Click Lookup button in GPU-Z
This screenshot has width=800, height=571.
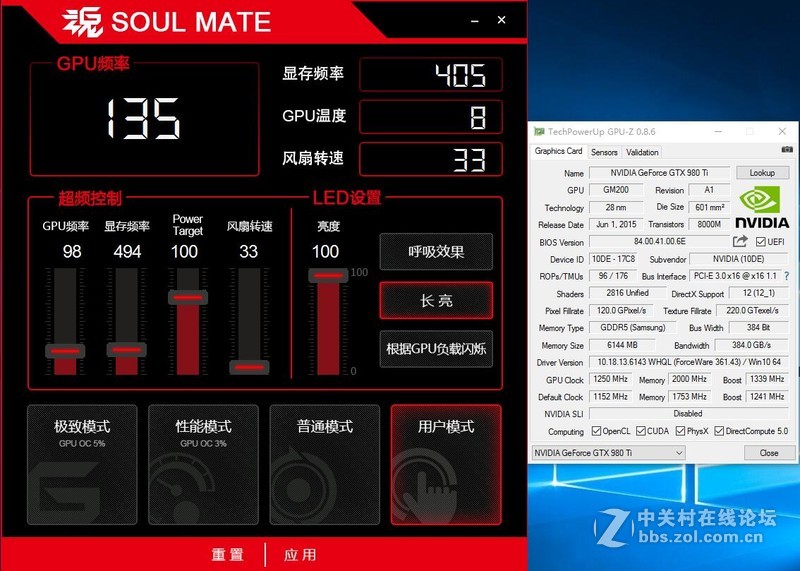point(762,172)
